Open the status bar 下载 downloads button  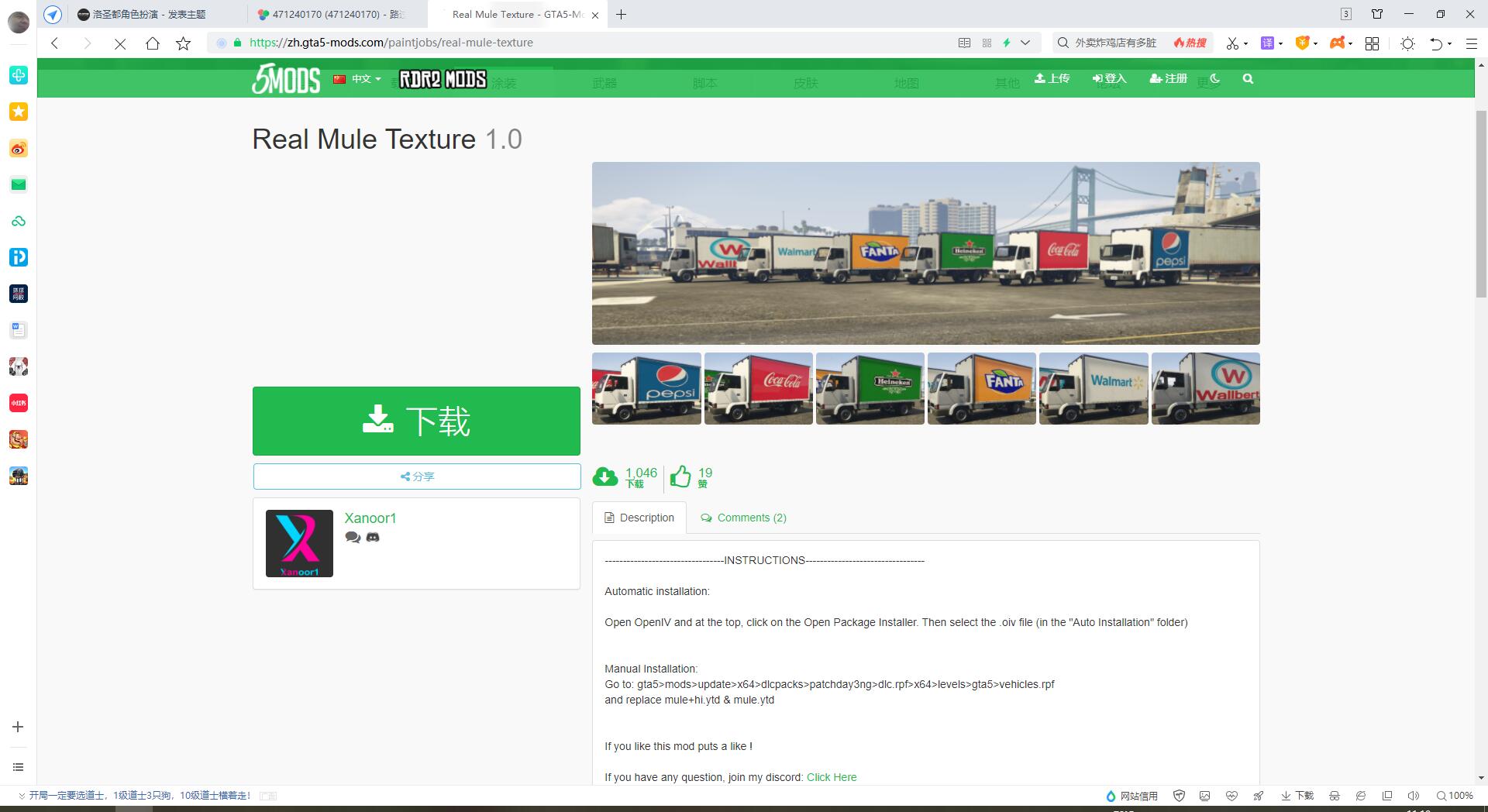click(x=1297, y=796)
